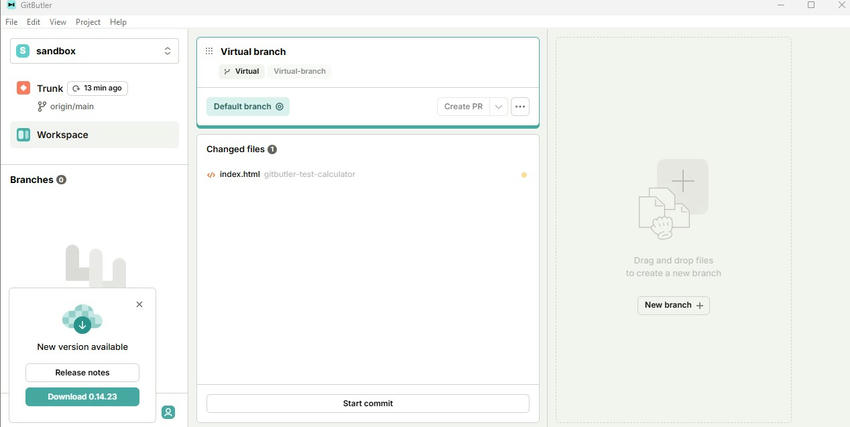The width and height of the screenshot is (850, 427).
Task: Click the Changed files count badge
Action: click(272, 149)
